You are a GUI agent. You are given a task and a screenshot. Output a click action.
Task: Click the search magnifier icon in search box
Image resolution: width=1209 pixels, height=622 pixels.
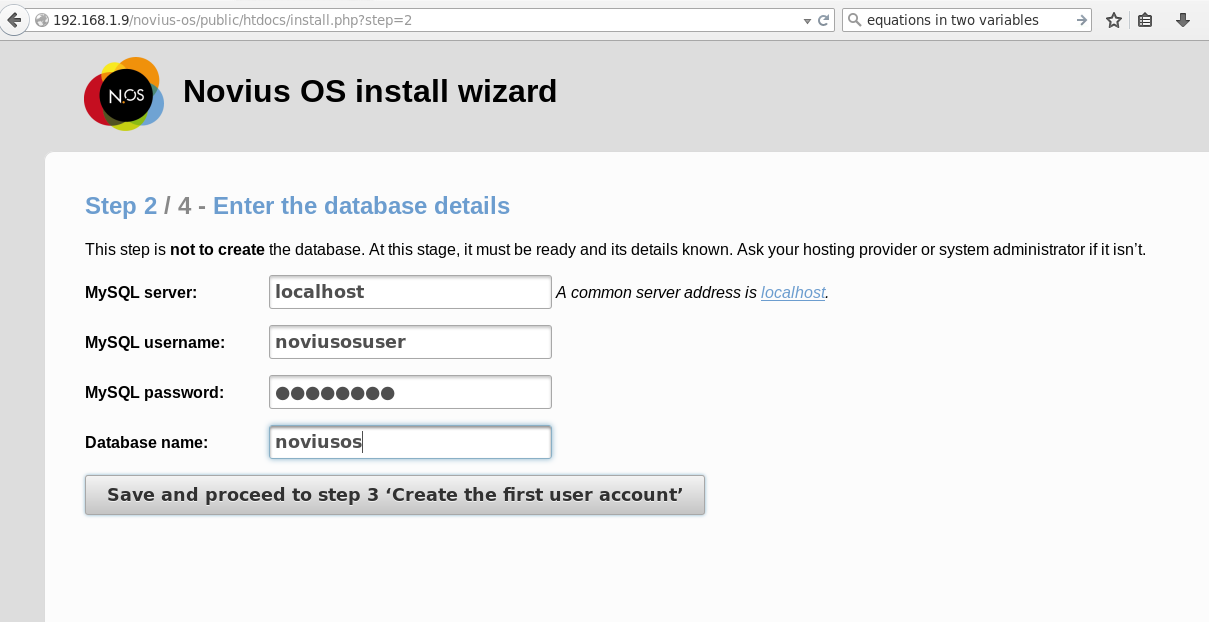tap(854, 20)
